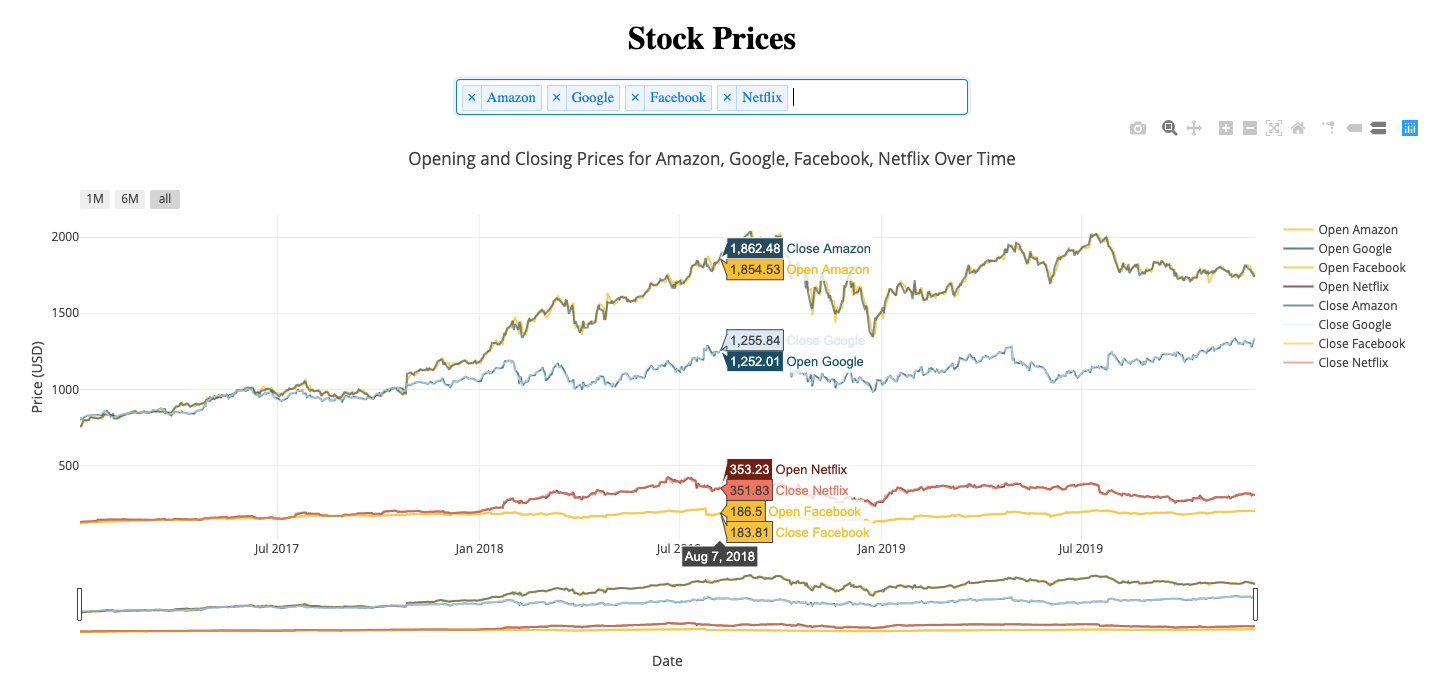This screenshot has height=682, width=1432.
Task: Click the Zoom Out icon
Action: 1249,128
